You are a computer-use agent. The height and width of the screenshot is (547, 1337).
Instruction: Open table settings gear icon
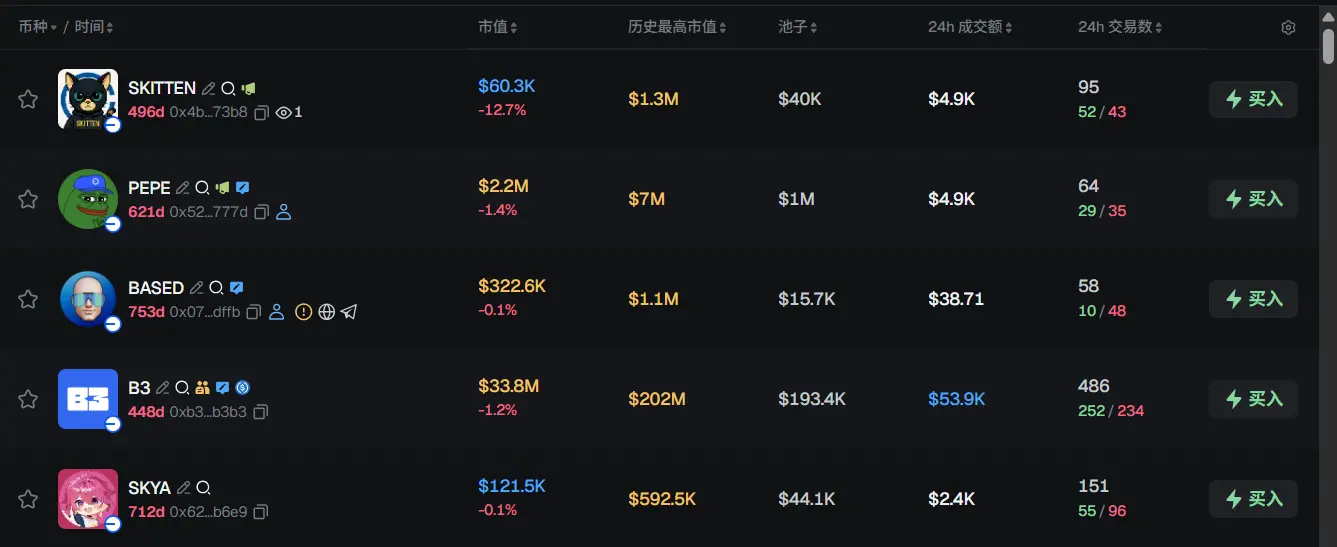pyautogui.click(x=1288, y=28)
